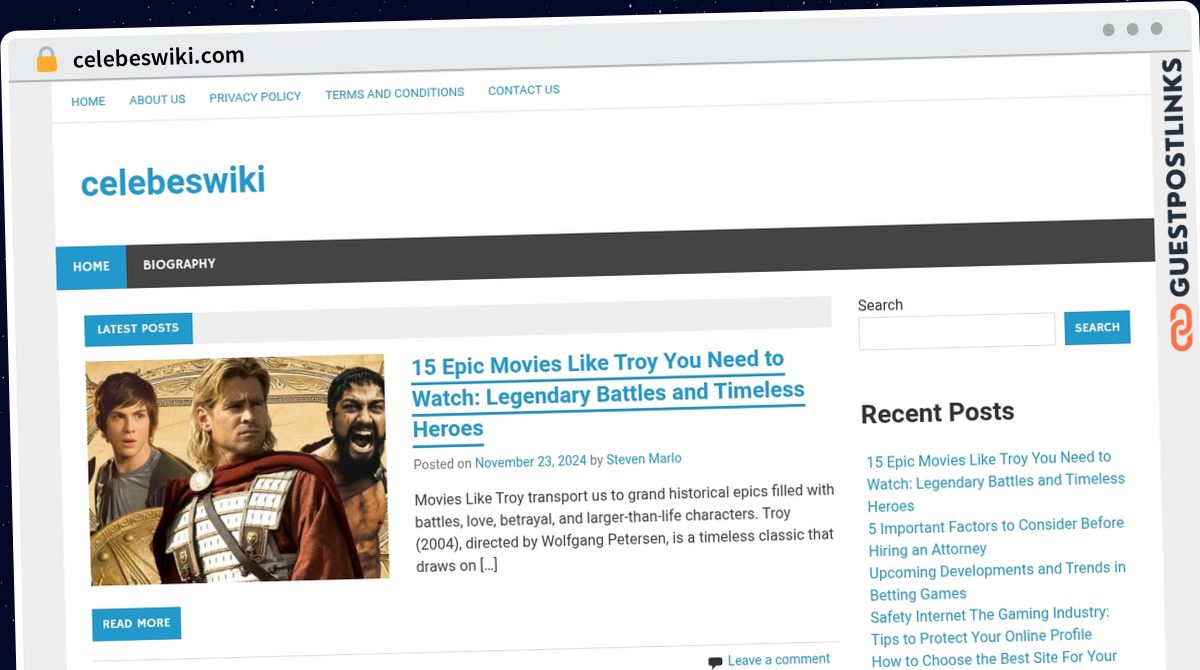Open recent post on Betting Games trends
Viewport: 1200px width, 670px height.
(997, 581)
